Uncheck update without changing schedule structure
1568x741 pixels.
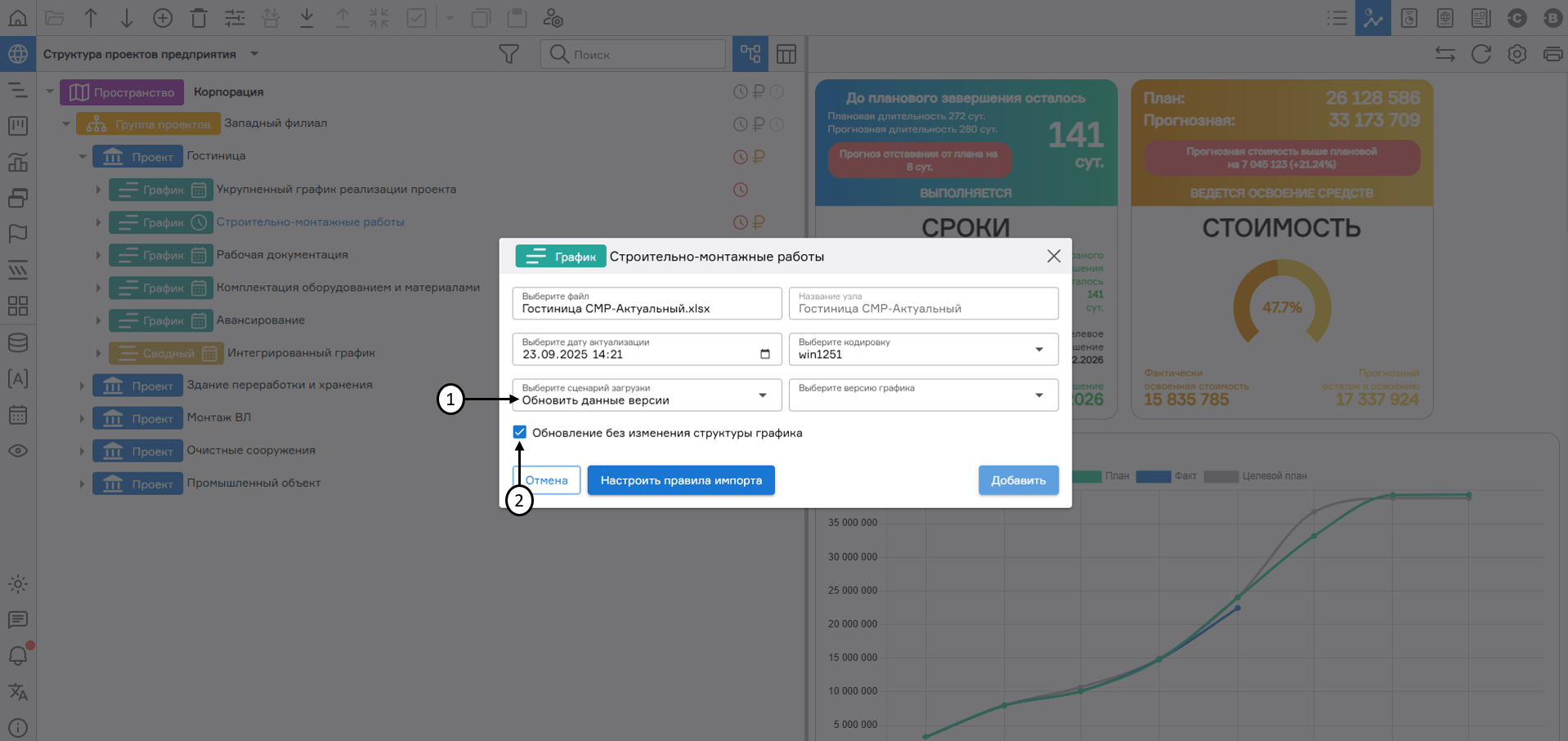tap(520, 432)
